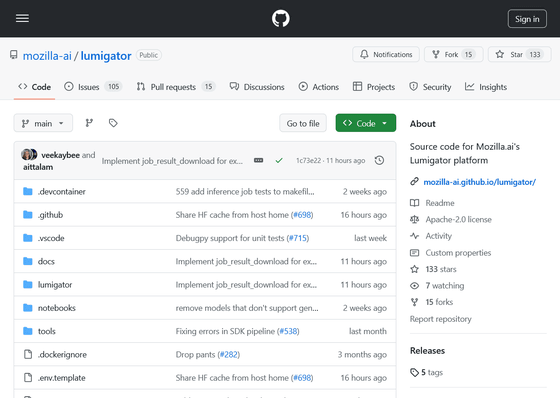Fork the repository

[x=454, y=54]
